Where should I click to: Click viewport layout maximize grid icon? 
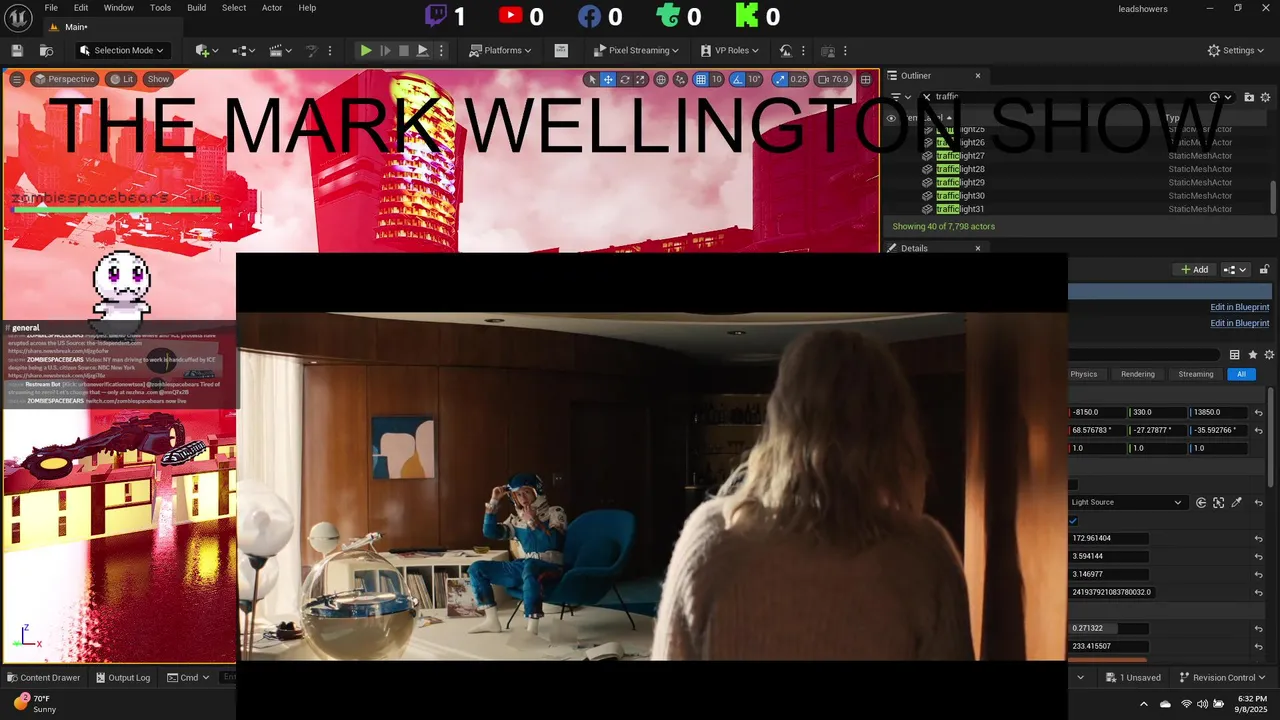pyautogui.click(x=866, y=79)
